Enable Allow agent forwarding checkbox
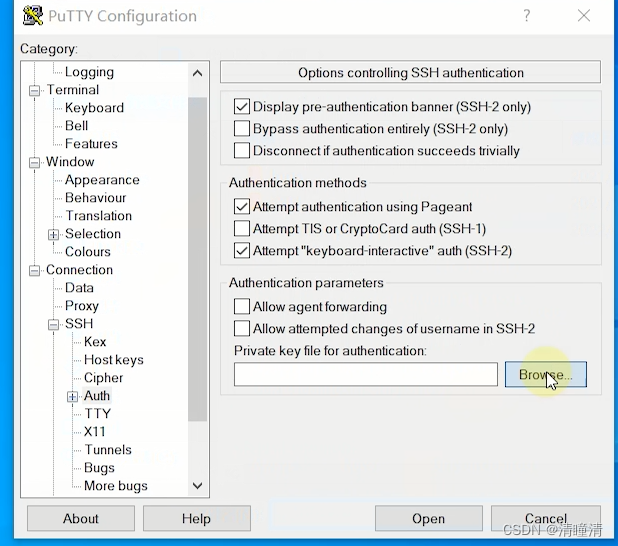Image resolution: width=618 pixels, height=546 pixels. (x=242, y=306)
